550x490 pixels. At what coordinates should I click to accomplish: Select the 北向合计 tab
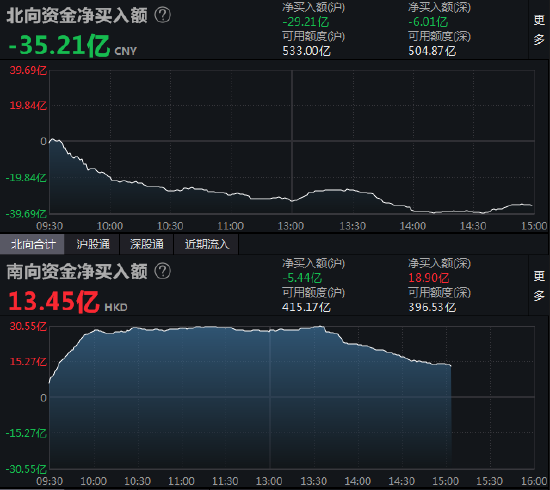coord(33,244)
